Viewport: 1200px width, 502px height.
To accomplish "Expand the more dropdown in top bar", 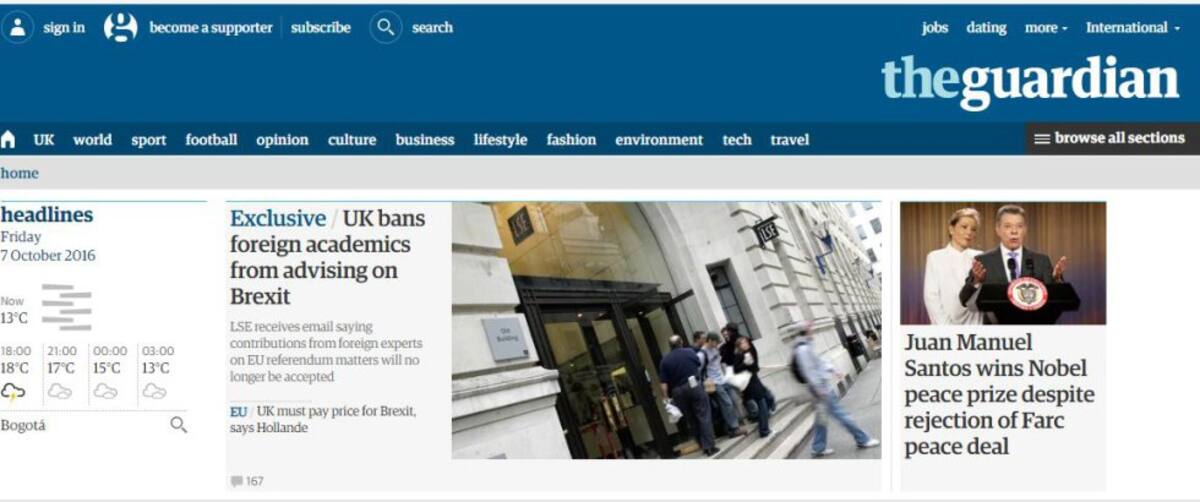I will click(x=1046, y=28).
